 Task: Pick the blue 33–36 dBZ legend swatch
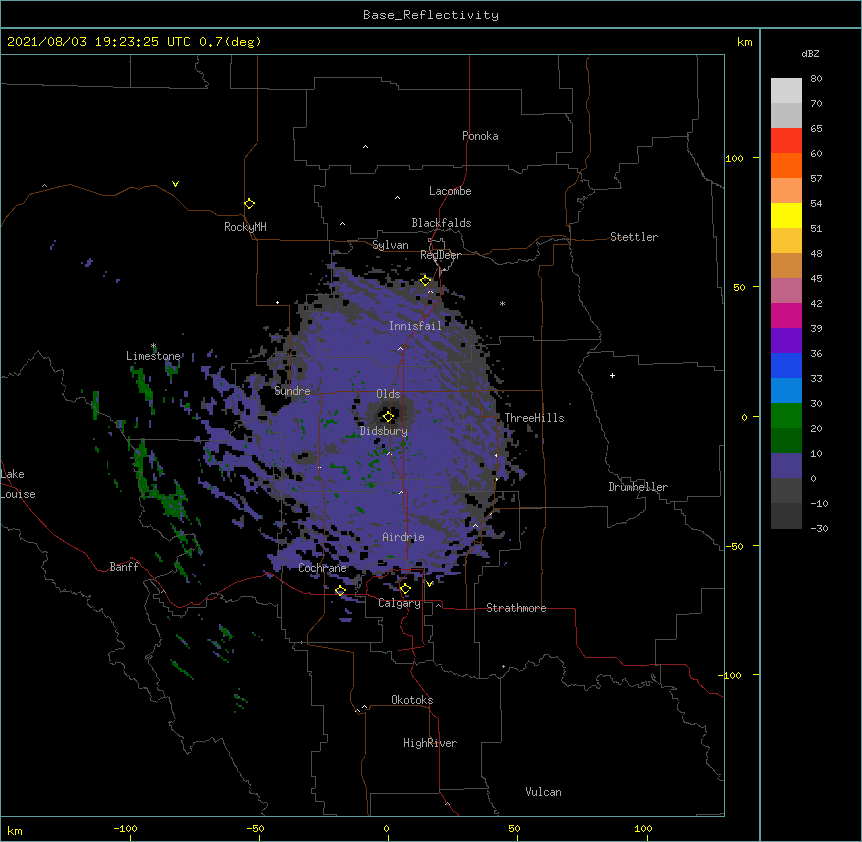coord(786,365)
